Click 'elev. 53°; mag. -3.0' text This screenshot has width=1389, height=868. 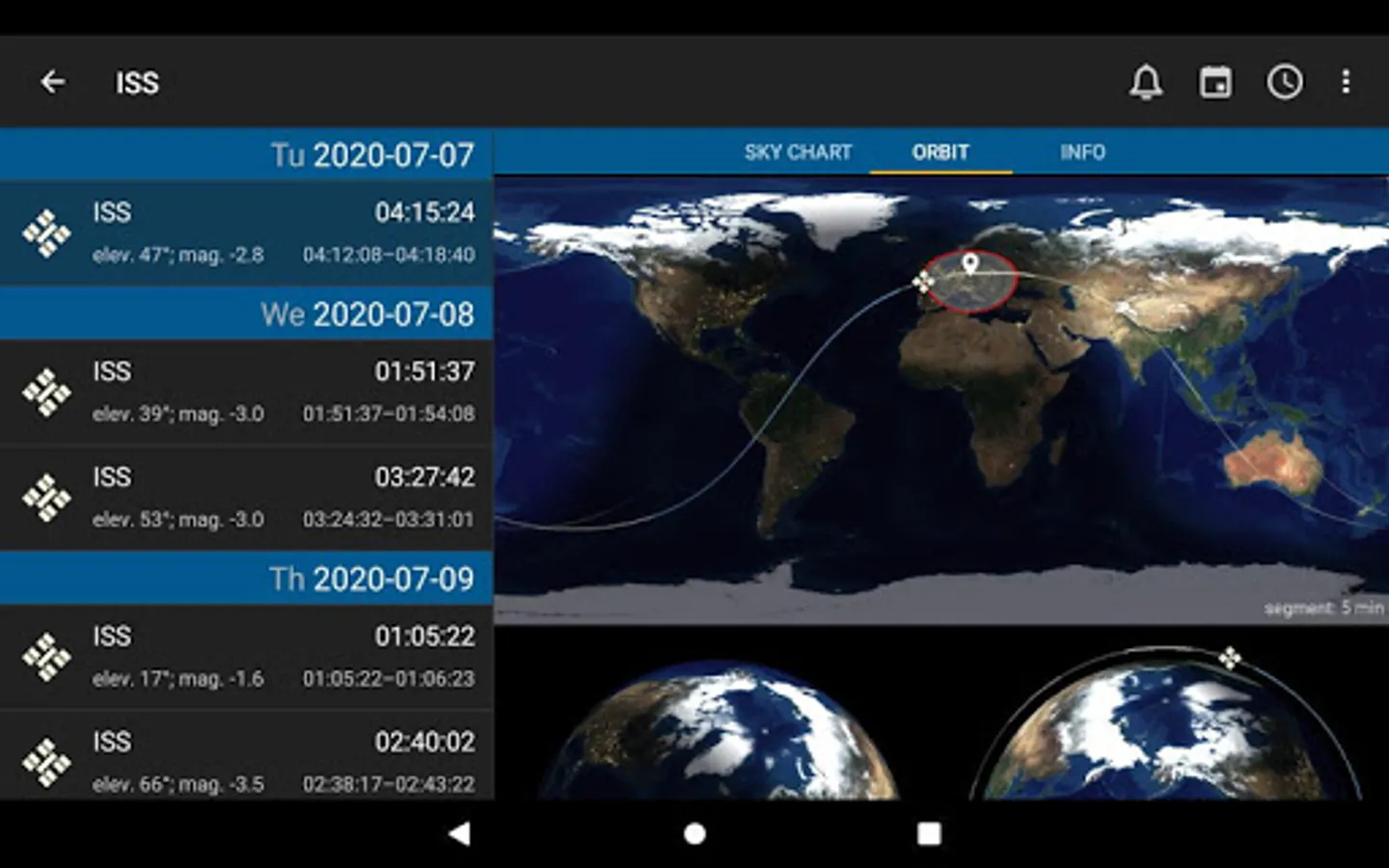[178, 519]
